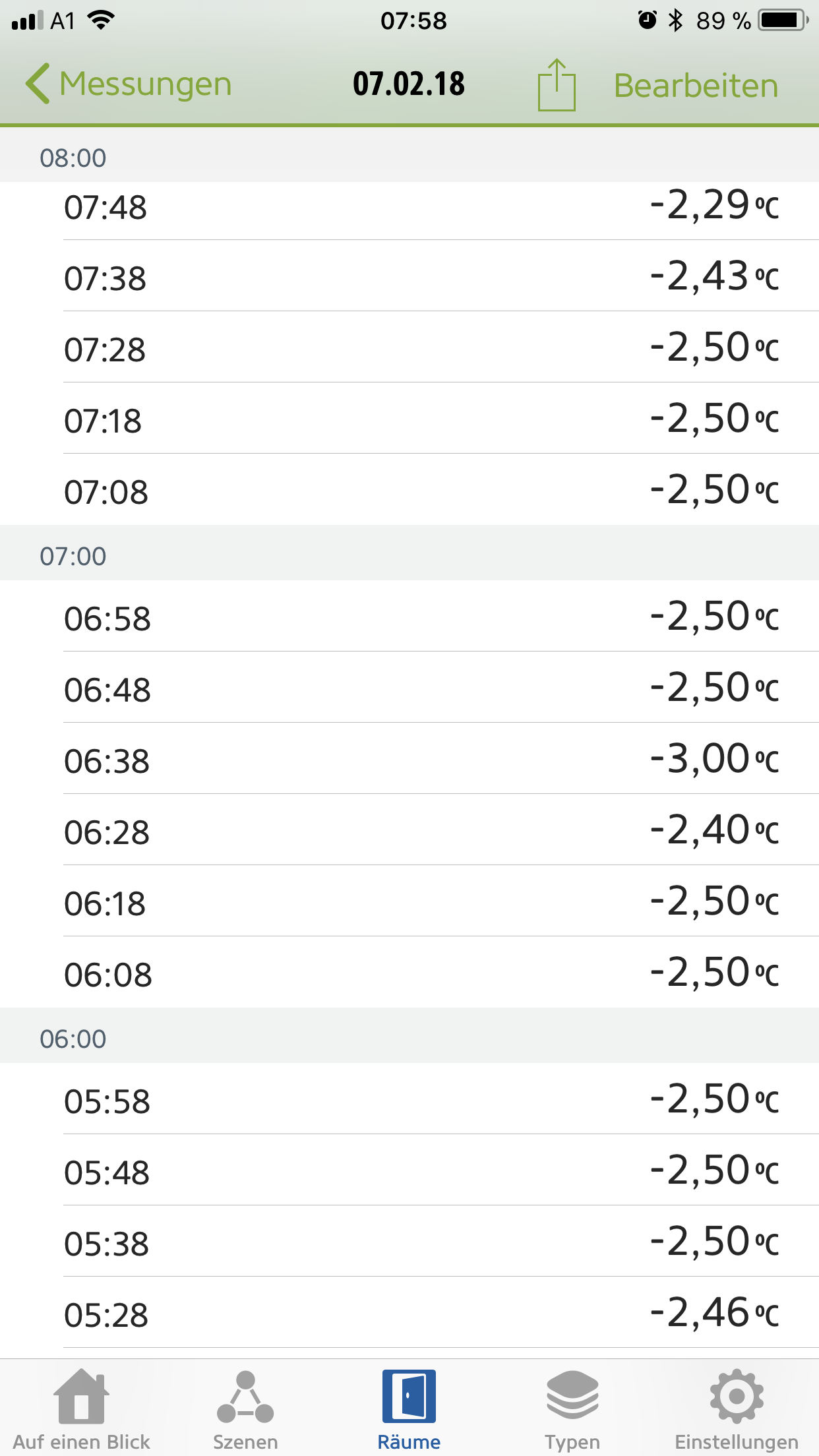This screenshot has height=1456, width=819.
Task: Tap the green back chevron arrow
Action: (x=38, y=84)
